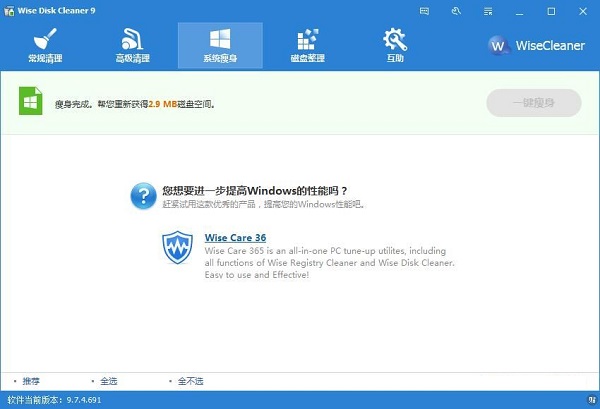Click the WiseCleaner logo

coord(536,46)
